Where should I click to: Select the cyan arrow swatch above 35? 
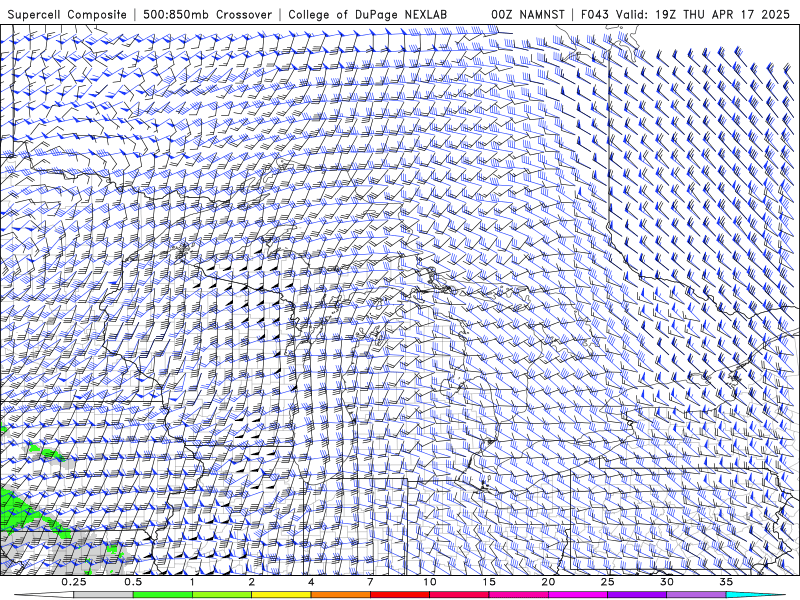[755, 595]
